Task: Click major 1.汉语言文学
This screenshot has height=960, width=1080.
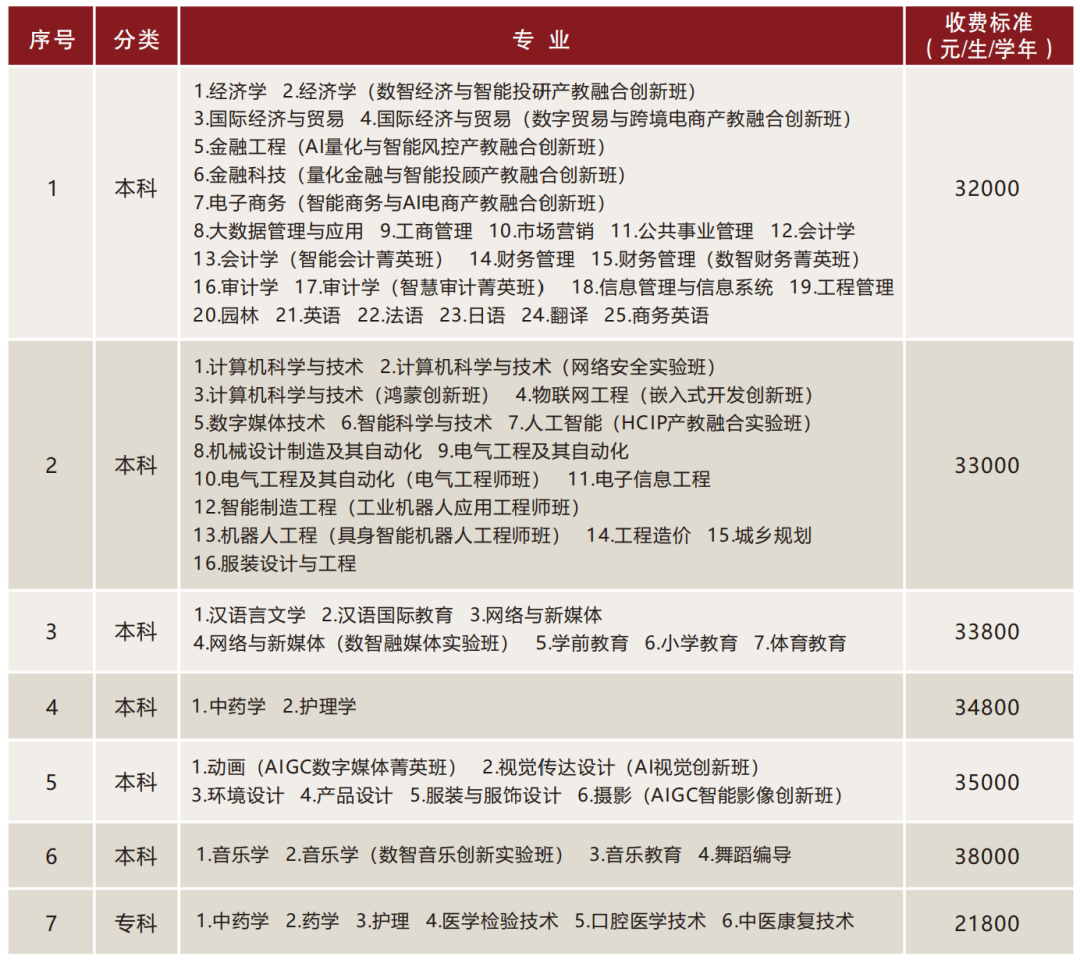Action: coord(249,615)
